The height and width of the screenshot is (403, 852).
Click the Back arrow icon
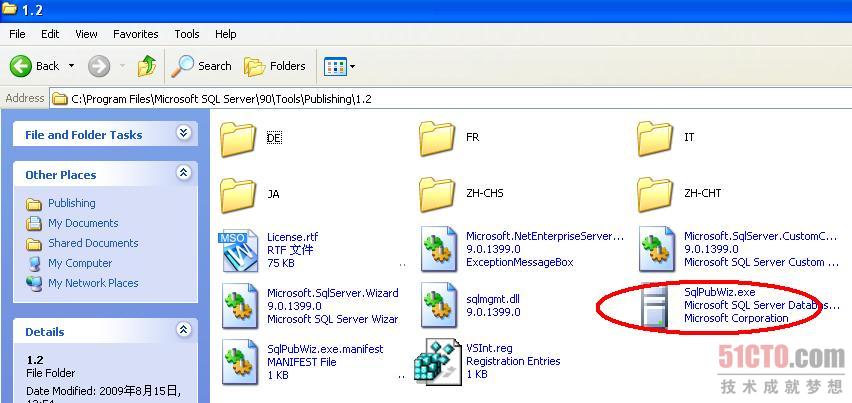21,66
